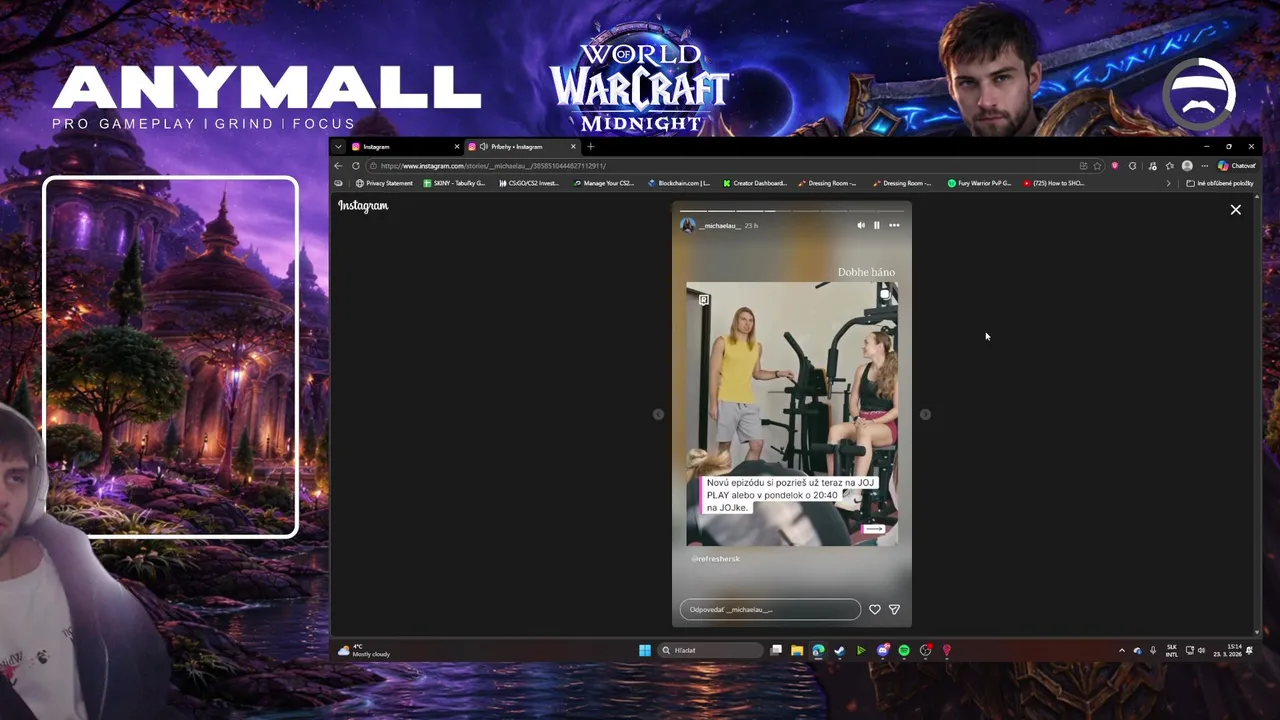Open the Chatovať copilot button
The width and height of the screenshot is (1280, 720).
(x=1236, y=166)
